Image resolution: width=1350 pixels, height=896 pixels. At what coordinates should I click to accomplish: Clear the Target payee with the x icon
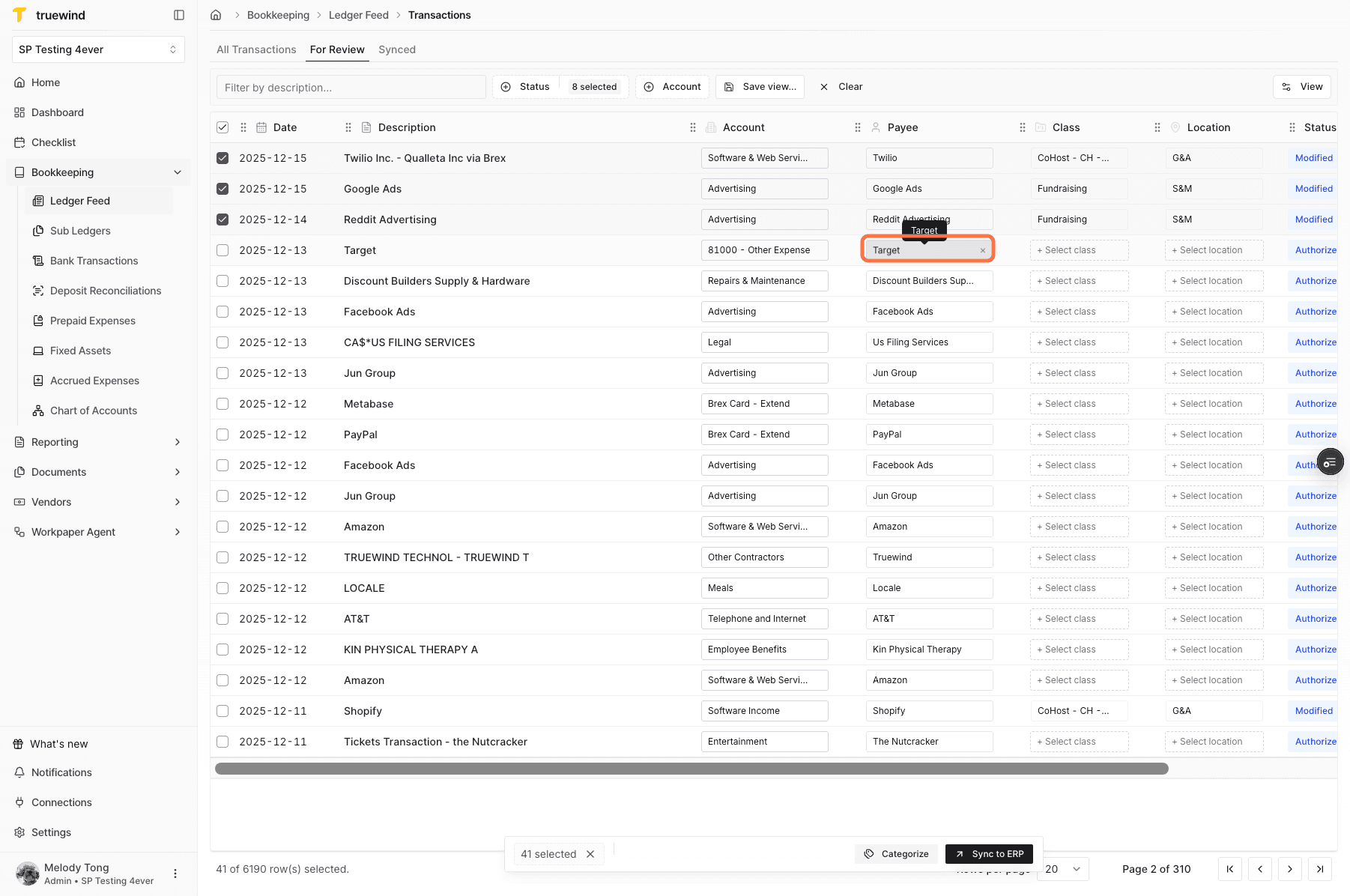point(983,251)
